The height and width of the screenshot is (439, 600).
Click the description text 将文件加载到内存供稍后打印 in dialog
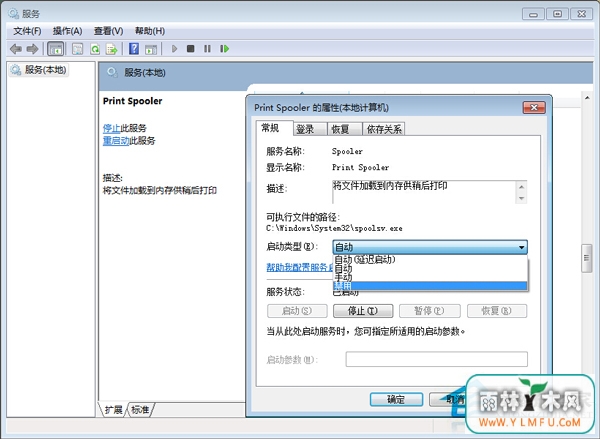point(390,186)
